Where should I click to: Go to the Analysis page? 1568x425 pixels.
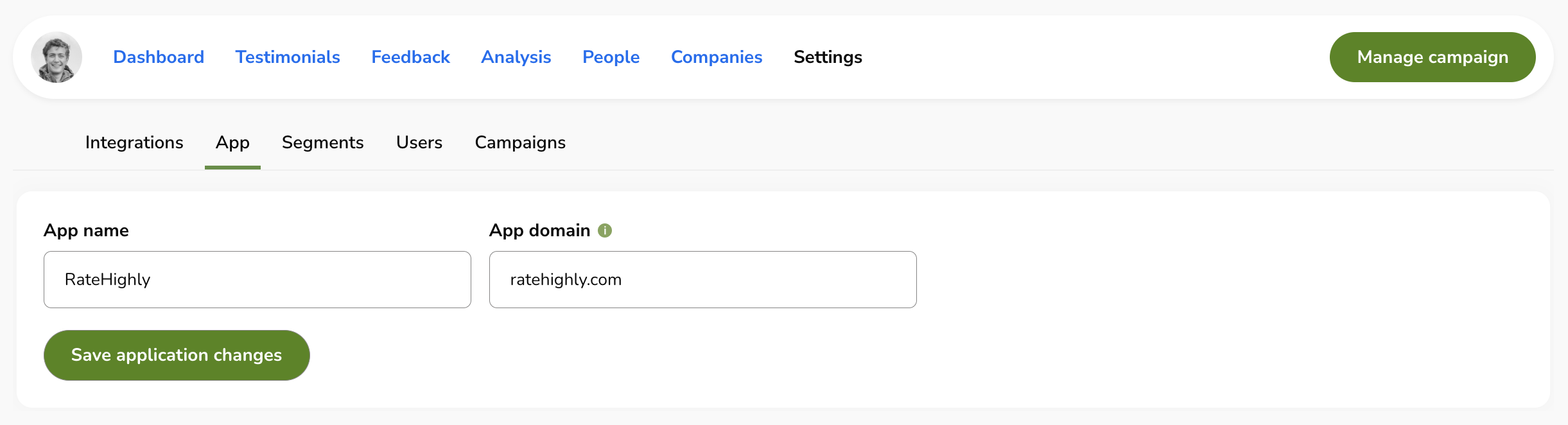click(516, 57)
